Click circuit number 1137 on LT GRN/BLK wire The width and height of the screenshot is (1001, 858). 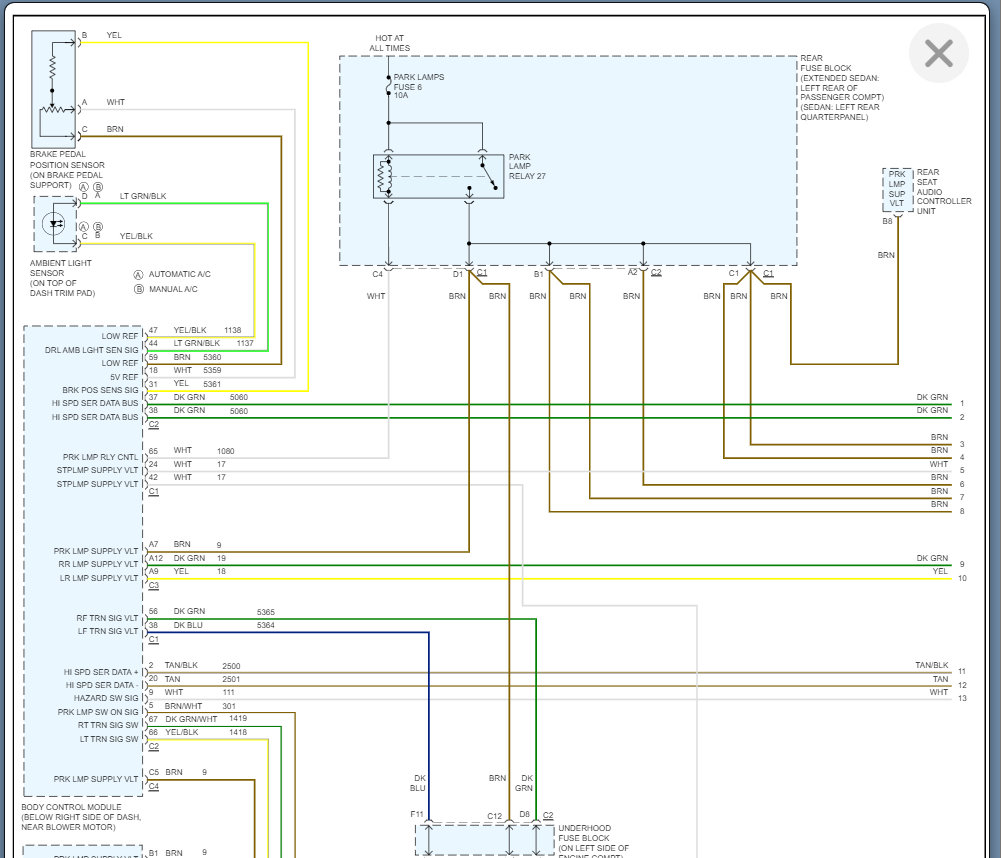(245, 343)
